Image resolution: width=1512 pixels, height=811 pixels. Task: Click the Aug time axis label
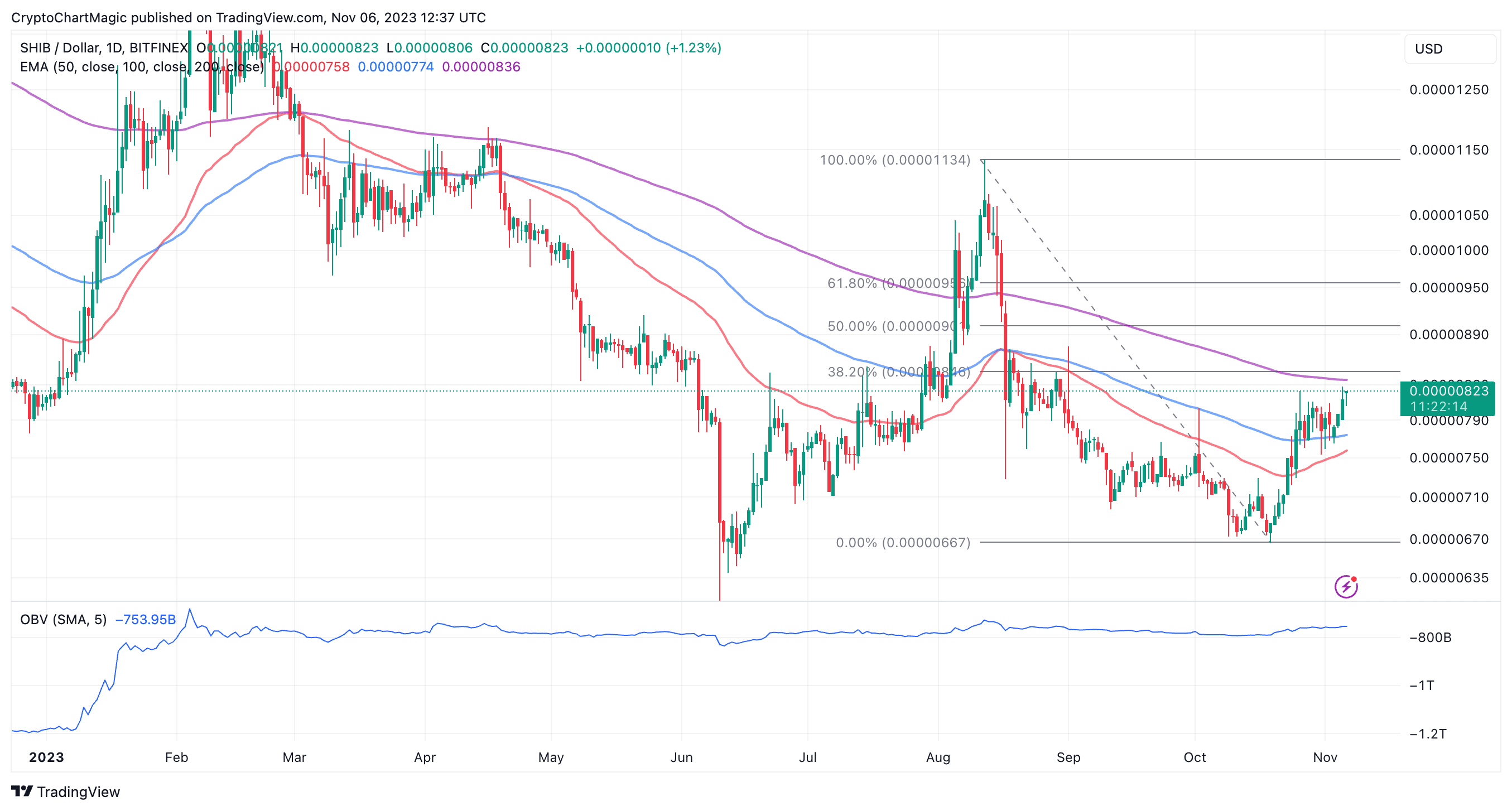point(937,757)
